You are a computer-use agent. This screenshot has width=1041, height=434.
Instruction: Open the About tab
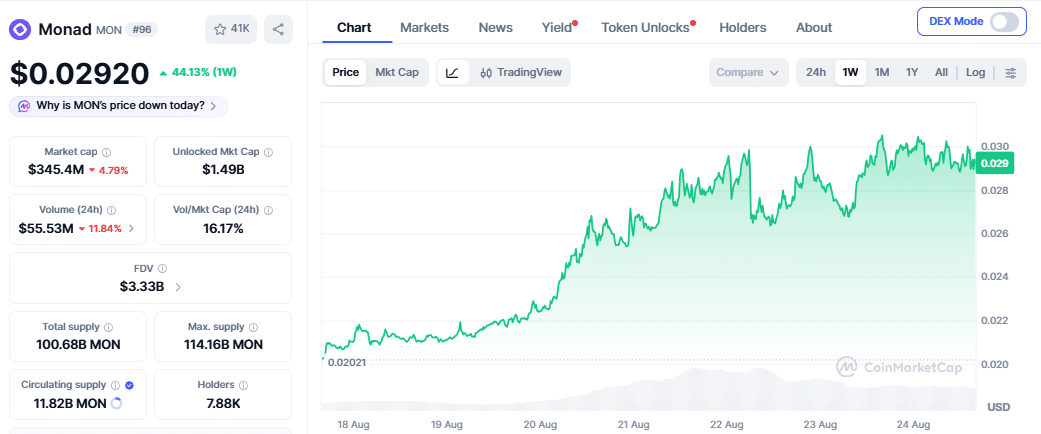point(814,28)
